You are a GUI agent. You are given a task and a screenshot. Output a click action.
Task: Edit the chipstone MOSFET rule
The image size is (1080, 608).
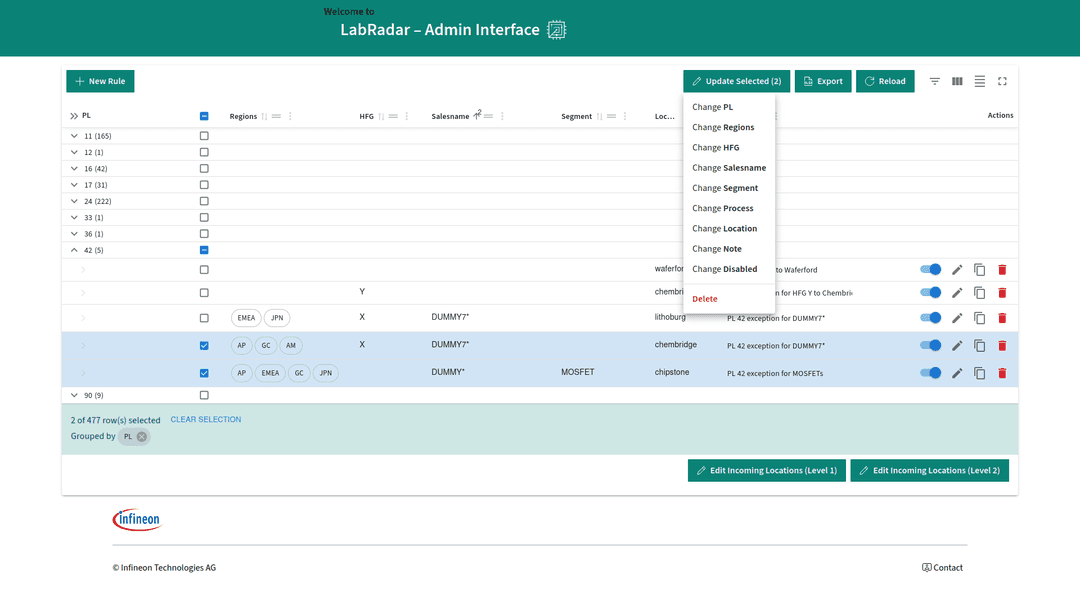[x=957, y=373]
